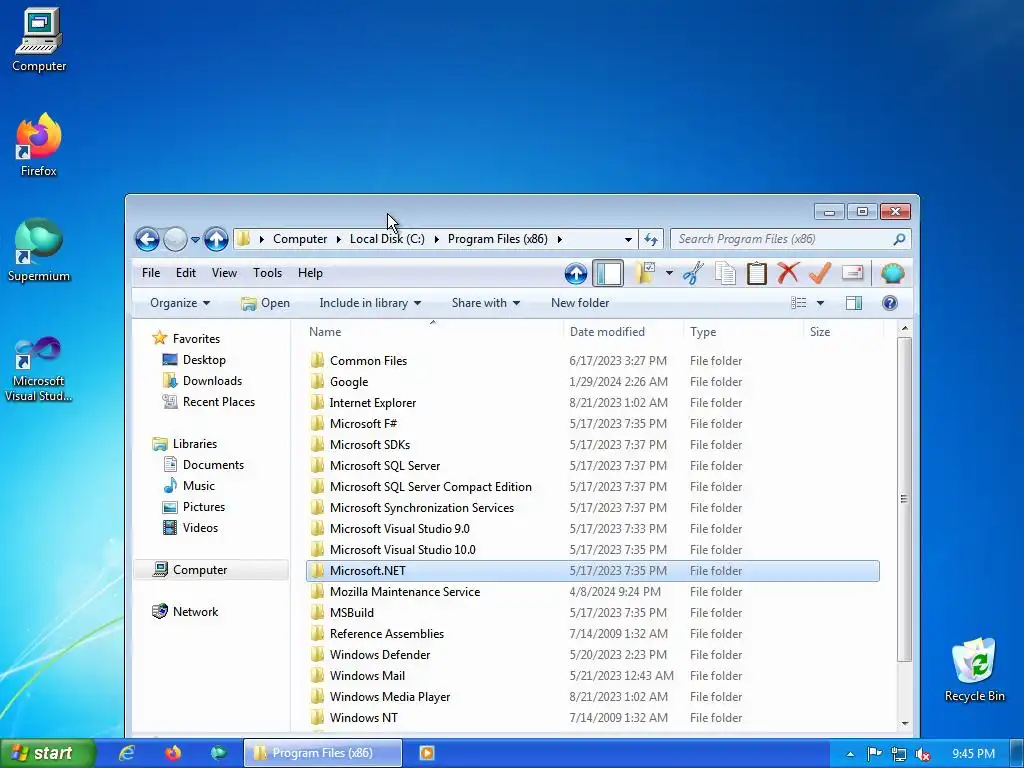Expand the arrow after Local Disk (C:) breadcrumb

[437, 240]
